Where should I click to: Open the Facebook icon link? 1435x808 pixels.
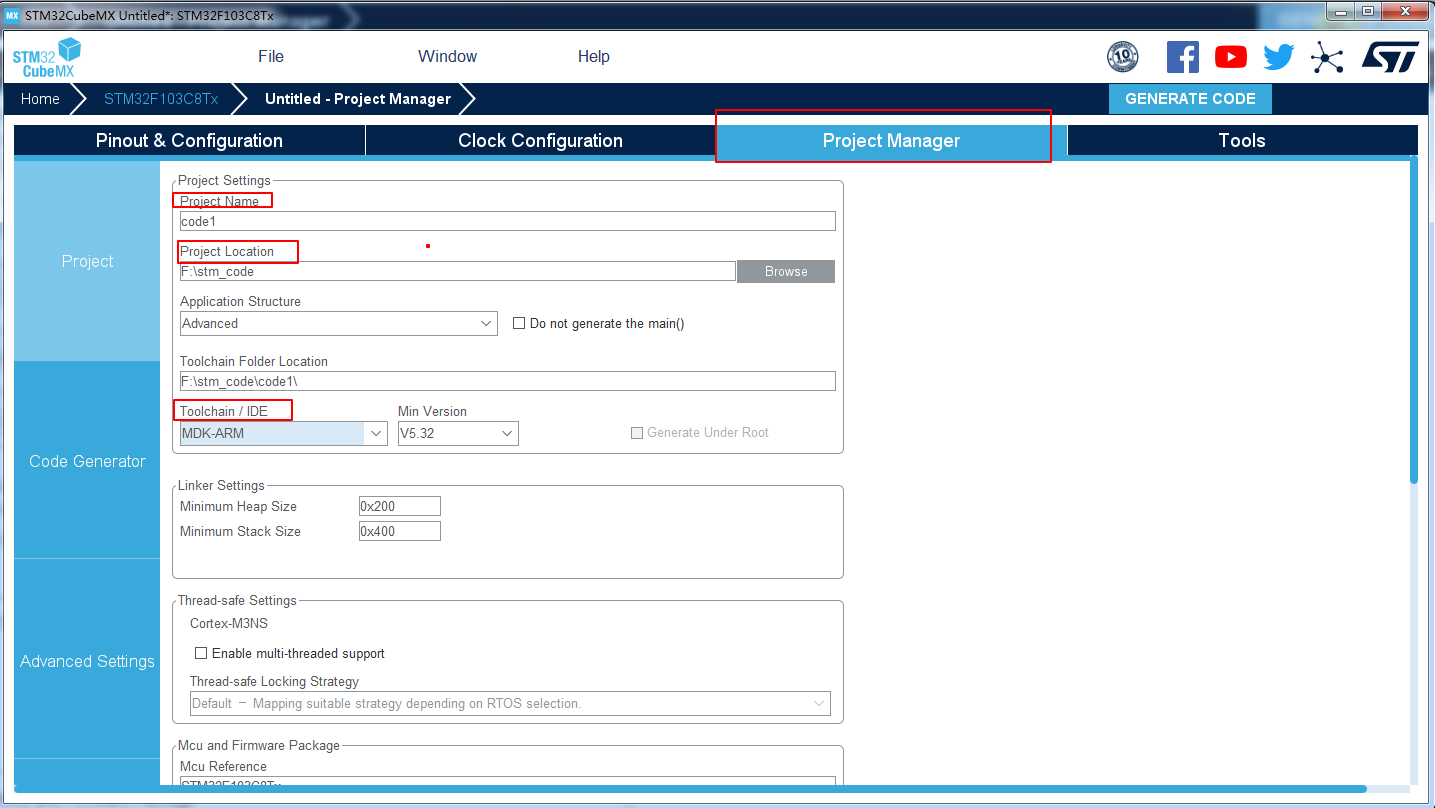click(1183, 57)
